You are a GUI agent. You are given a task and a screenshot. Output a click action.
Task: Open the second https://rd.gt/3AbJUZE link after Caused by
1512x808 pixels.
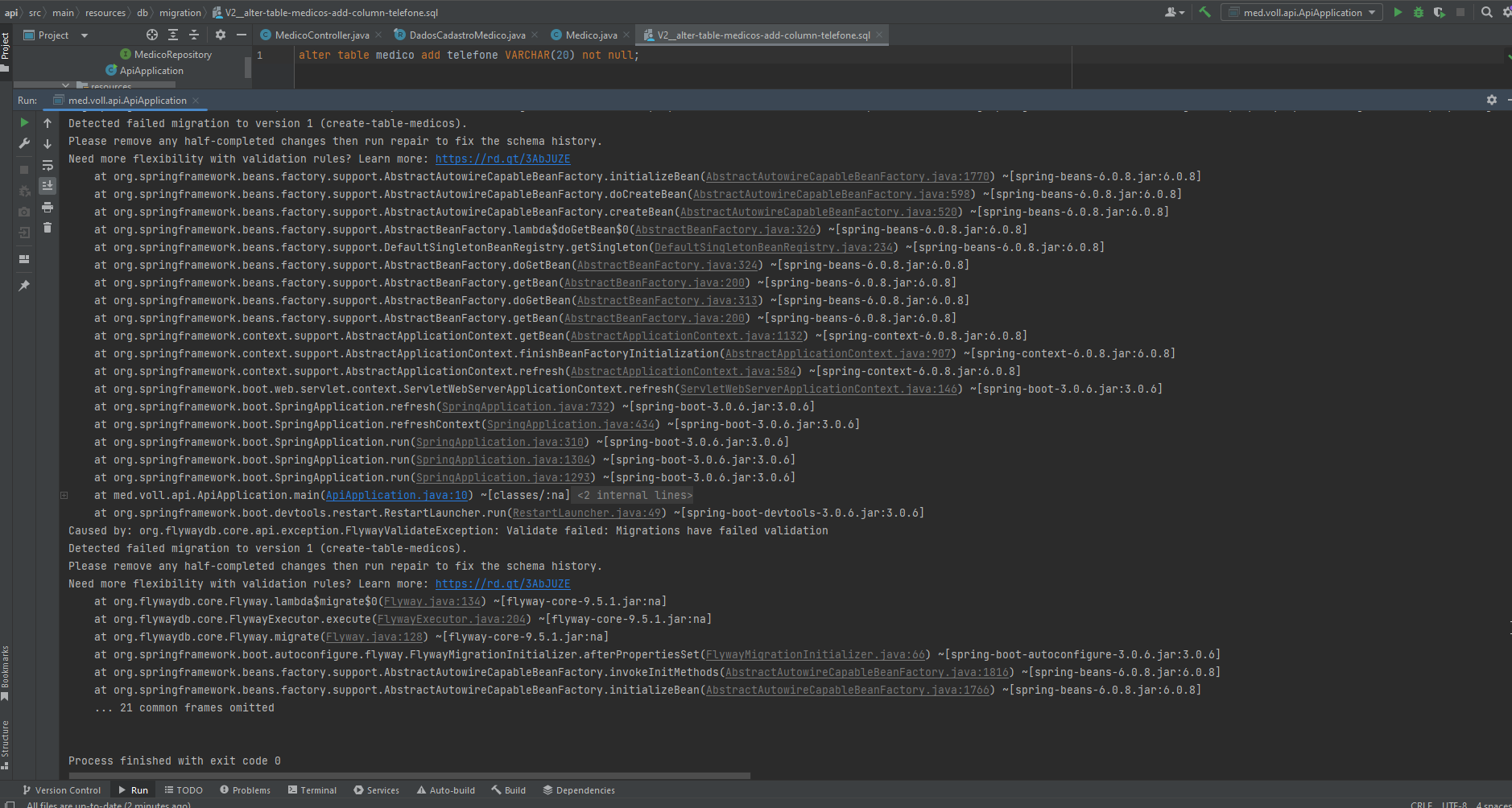click(x=502, y=584)
